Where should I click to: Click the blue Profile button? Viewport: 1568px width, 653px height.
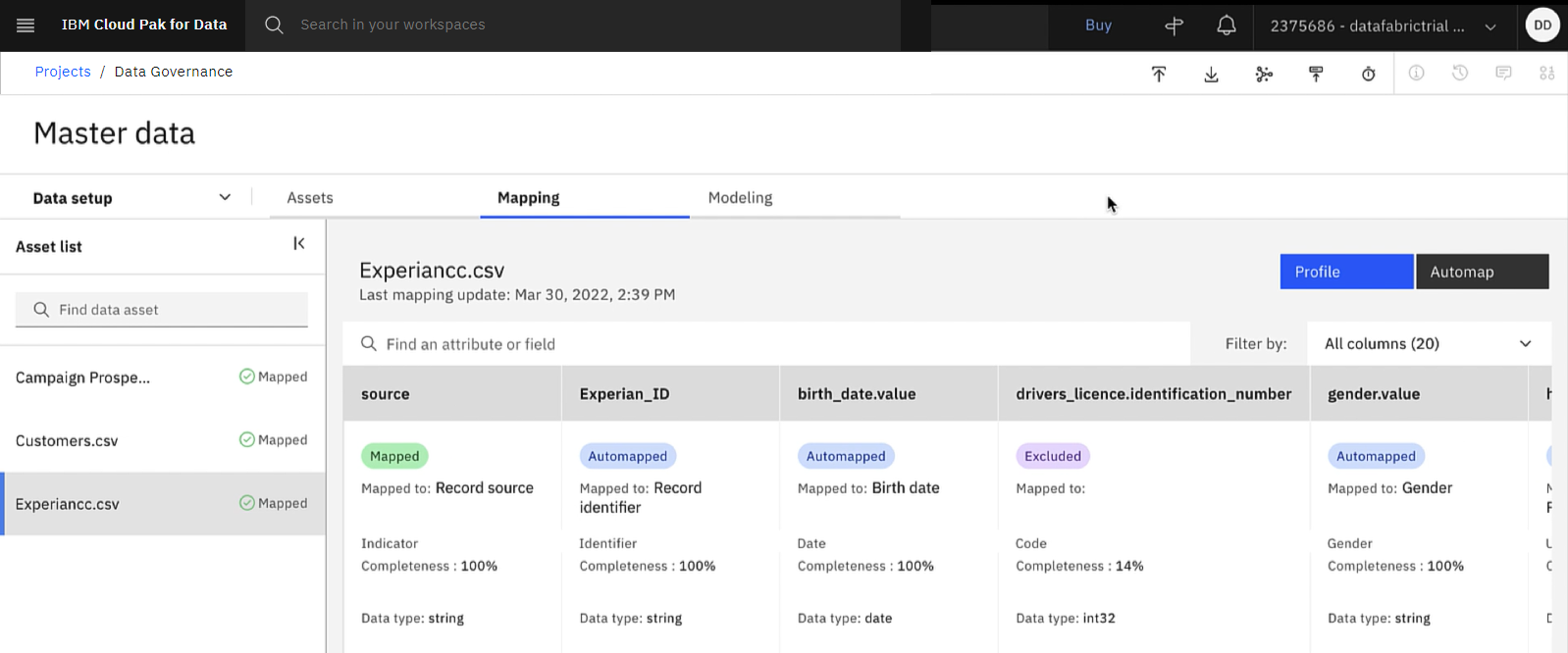[x=1346, y=272]
